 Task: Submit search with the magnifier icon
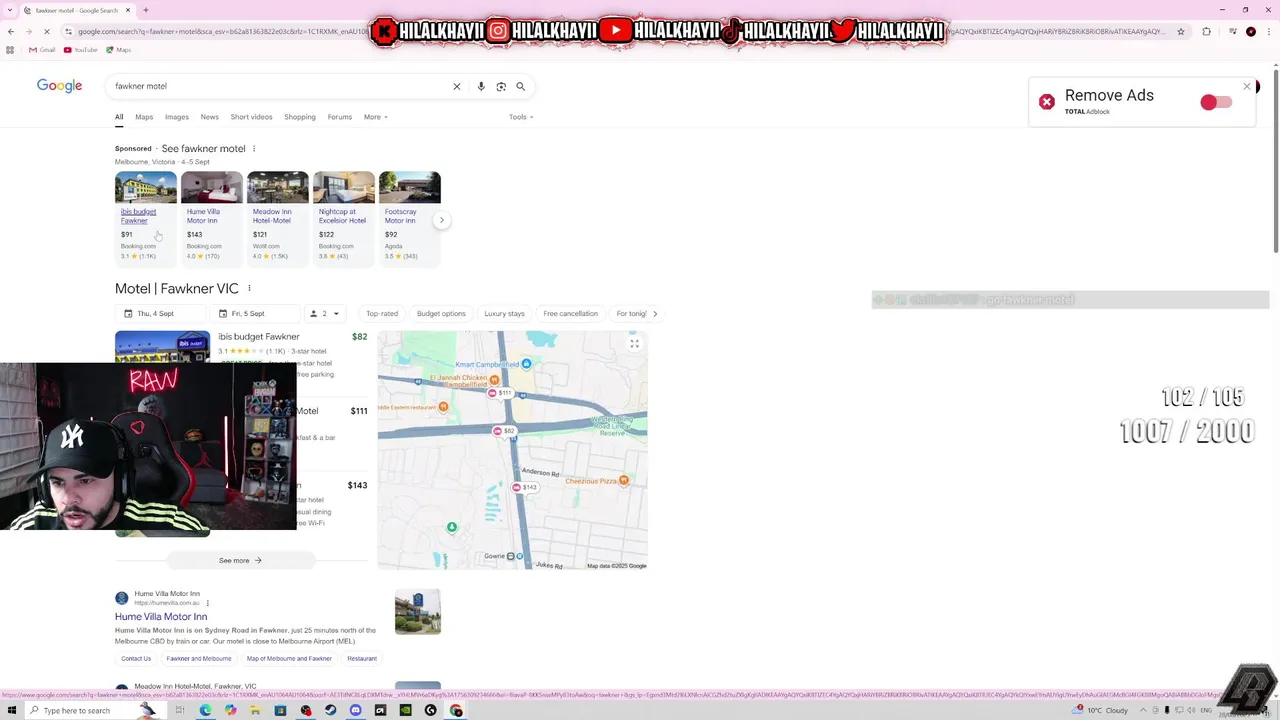click(x=520, y=86)
